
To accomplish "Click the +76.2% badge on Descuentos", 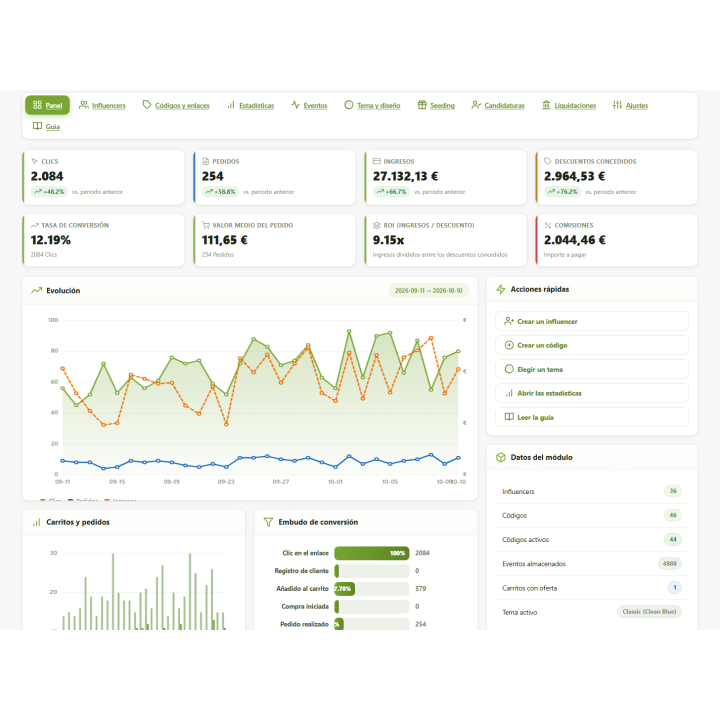I will click(x=562, y=191).
